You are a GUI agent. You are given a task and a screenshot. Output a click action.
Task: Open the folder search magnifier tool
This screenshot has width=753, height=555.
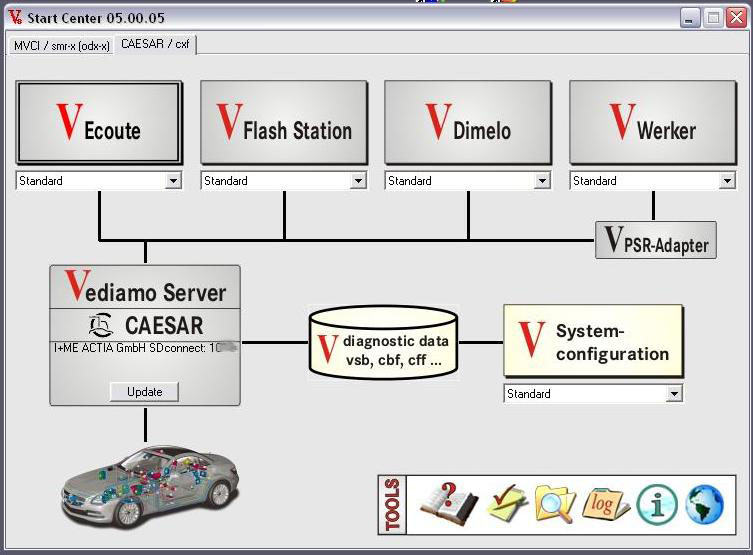pos(554,503)
